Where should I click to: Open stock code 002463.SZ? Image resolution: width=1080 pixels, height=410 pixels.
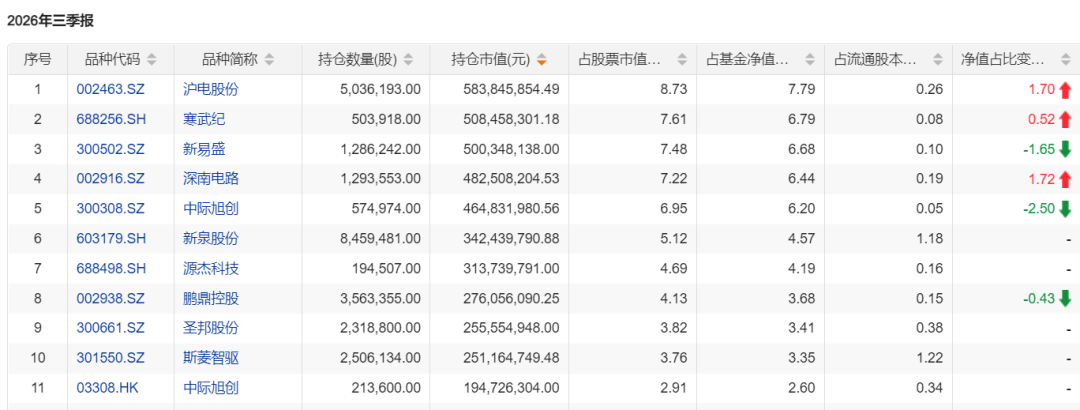(110, 89)
